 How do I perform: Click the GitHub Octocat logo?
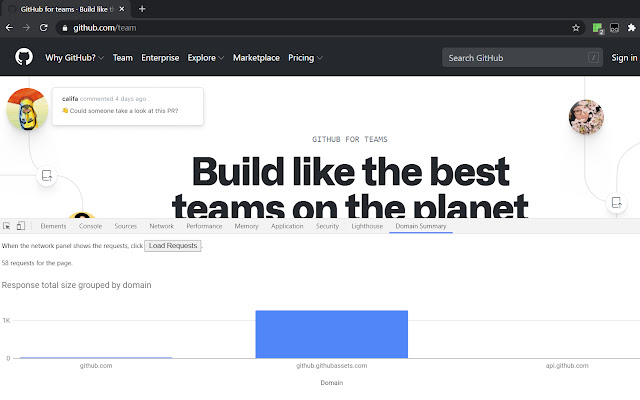tap(24, 57)
